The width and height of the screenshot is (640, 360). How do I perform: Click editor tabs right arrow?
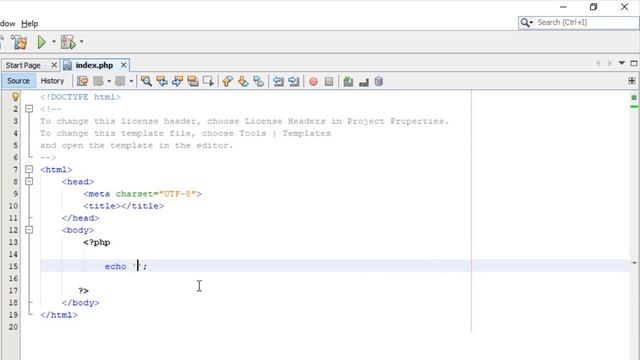click(x=610, y=63)
